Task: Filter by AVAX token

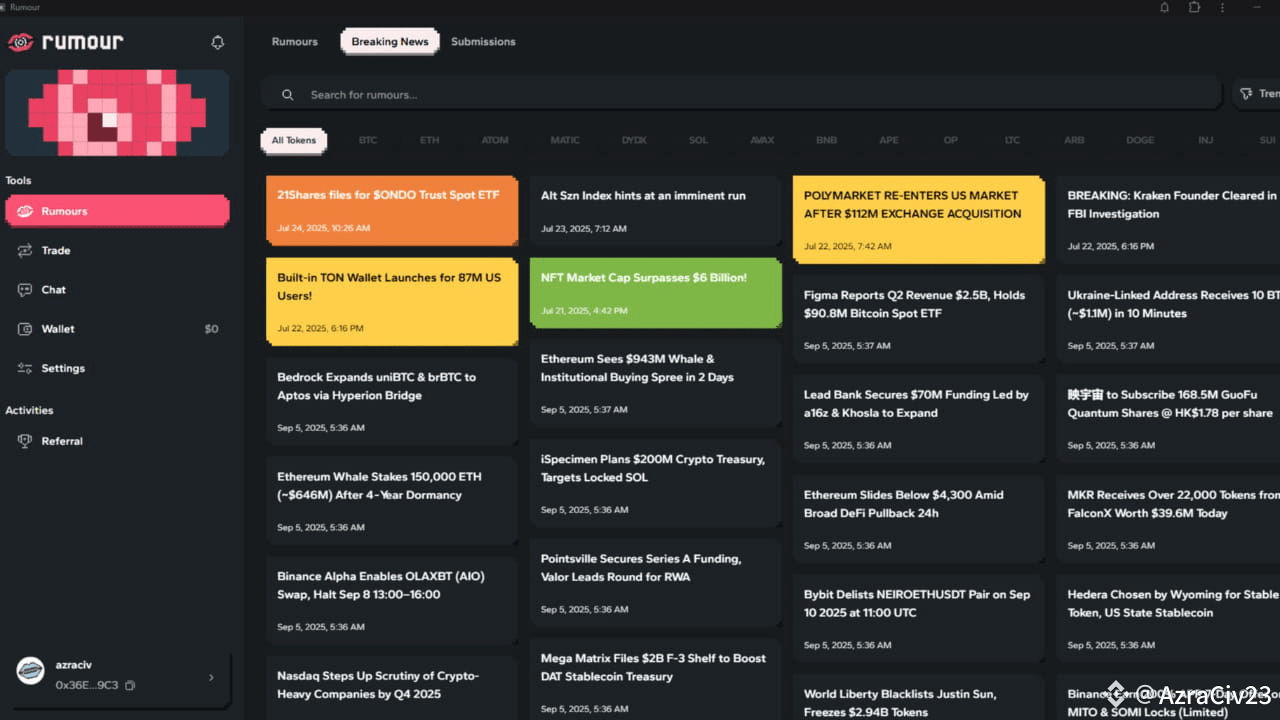Action: coord(762,140)
